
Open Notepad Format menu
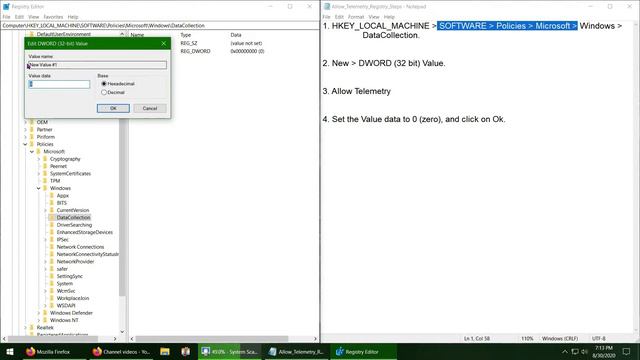(356, 17)
